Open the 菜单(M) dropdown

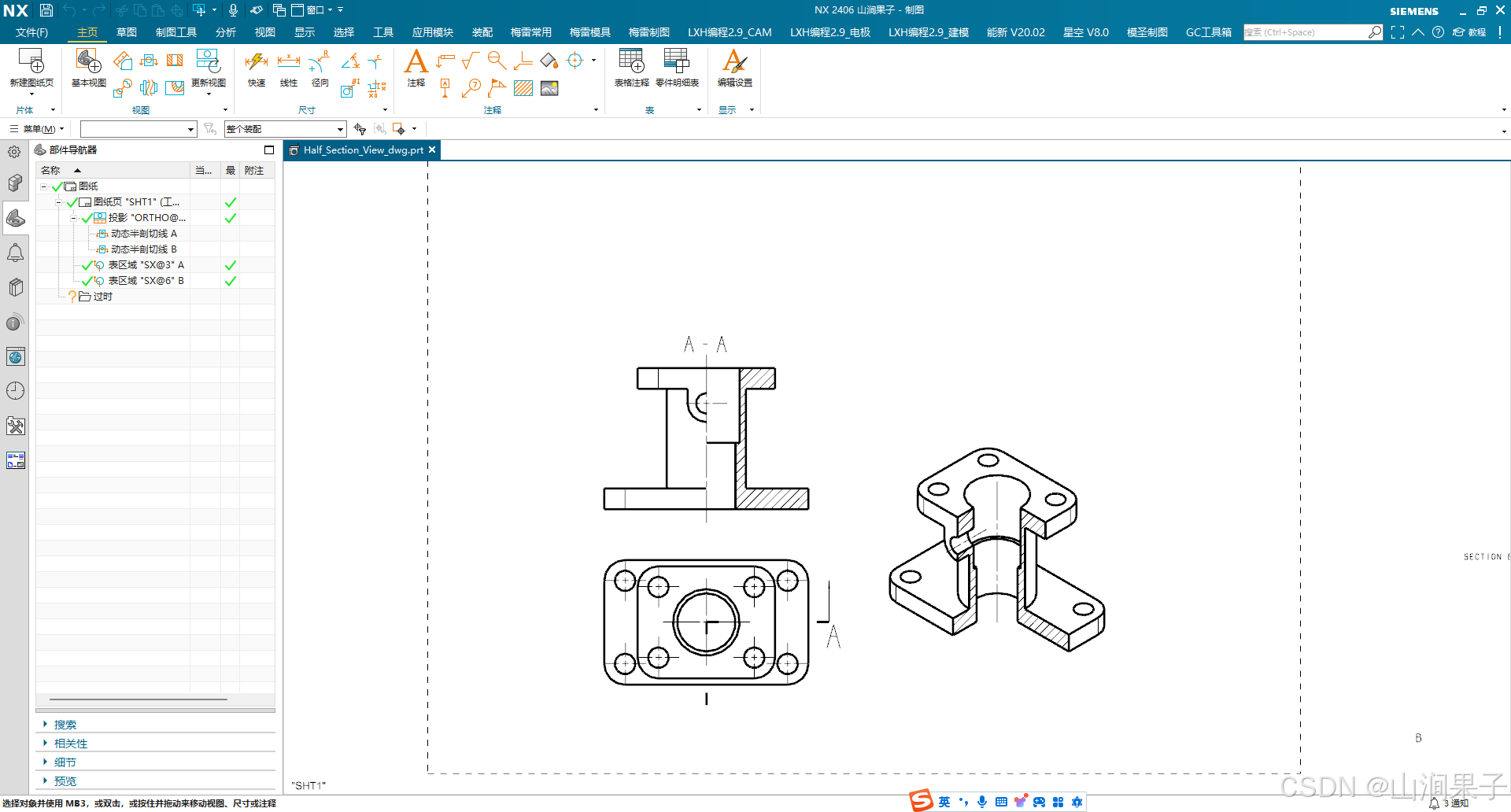(38, 129)
